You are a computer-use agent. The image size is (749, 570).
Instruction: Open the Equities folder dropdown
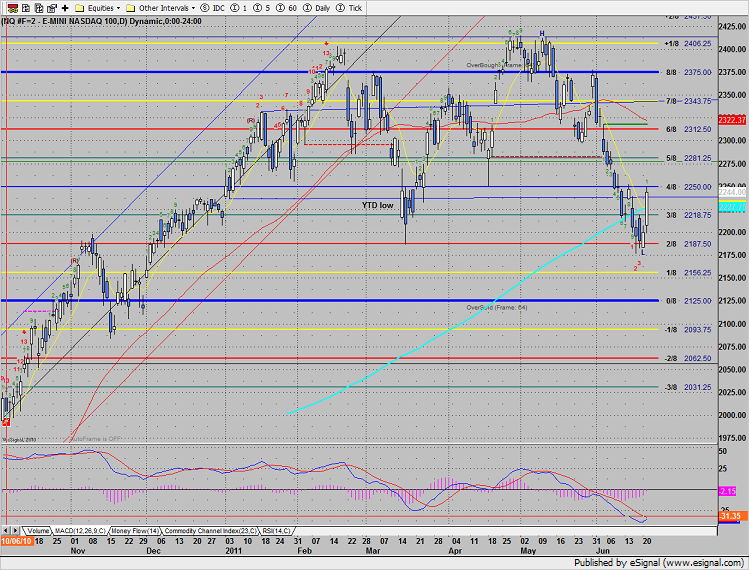98,8
